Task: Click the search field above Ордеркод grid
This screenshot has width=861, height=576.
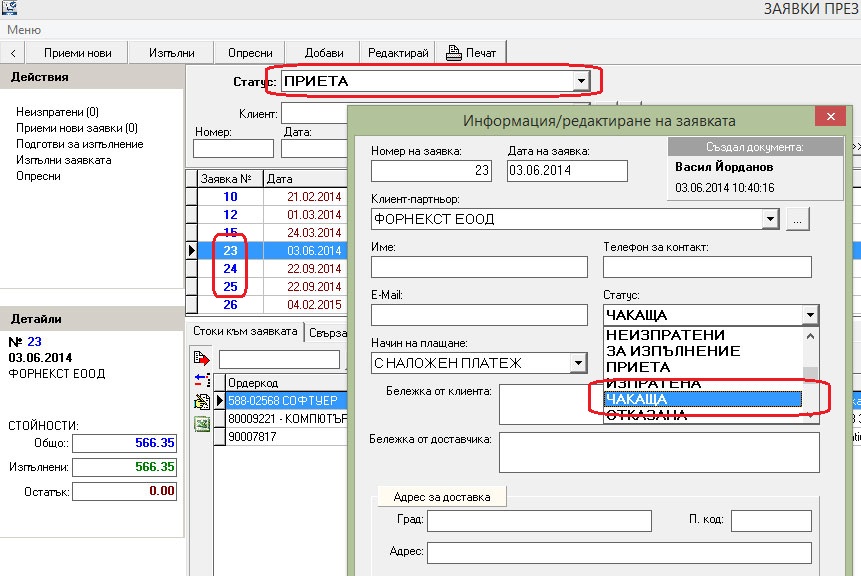Action: tap(279, 360)
